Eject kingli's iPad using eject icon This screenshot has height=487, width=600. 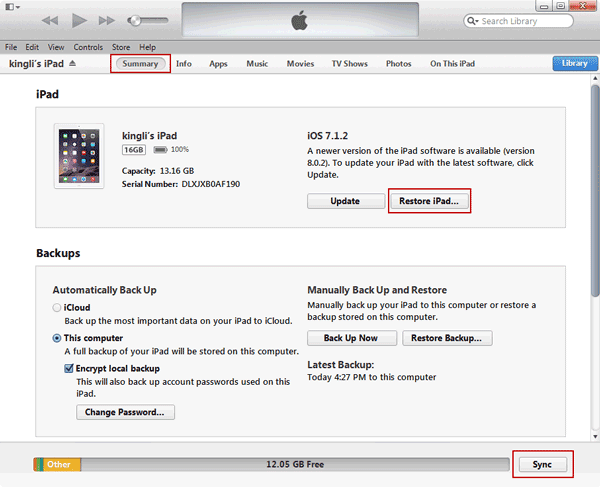pos(73,64)
